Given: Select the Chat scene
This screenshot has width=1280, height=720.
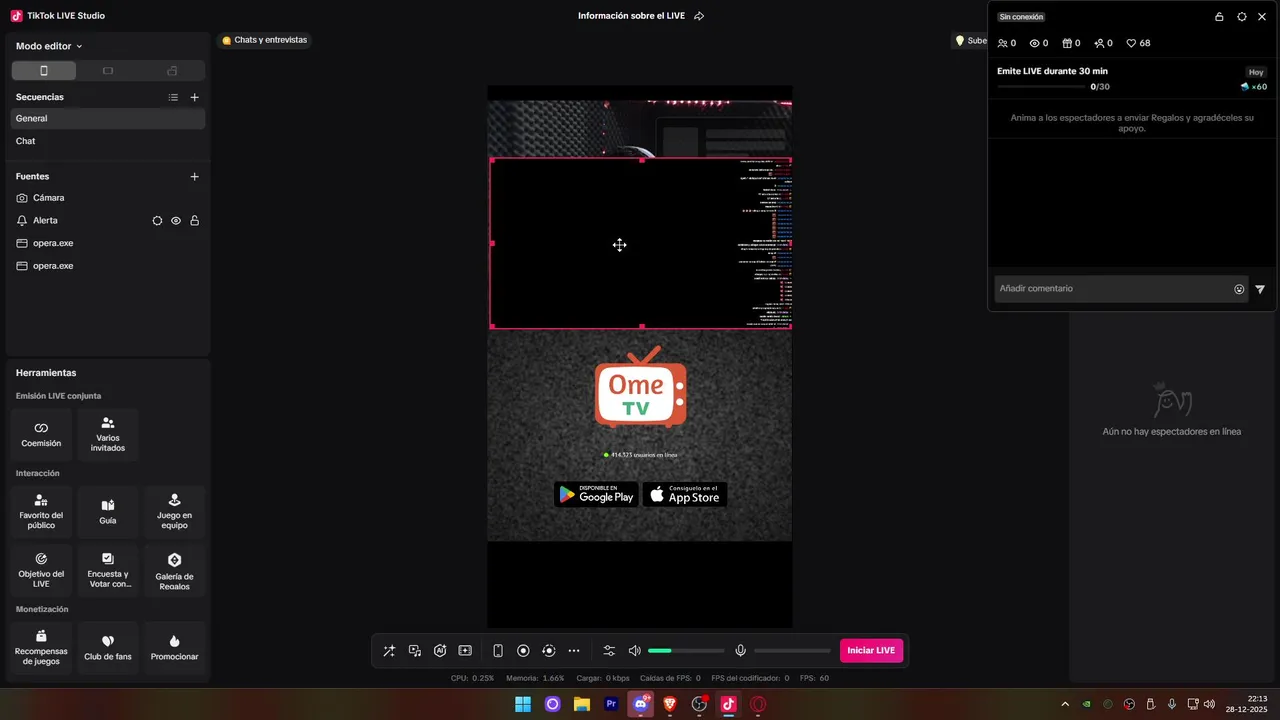Looking at the screenshot, I should click(108, 141).
